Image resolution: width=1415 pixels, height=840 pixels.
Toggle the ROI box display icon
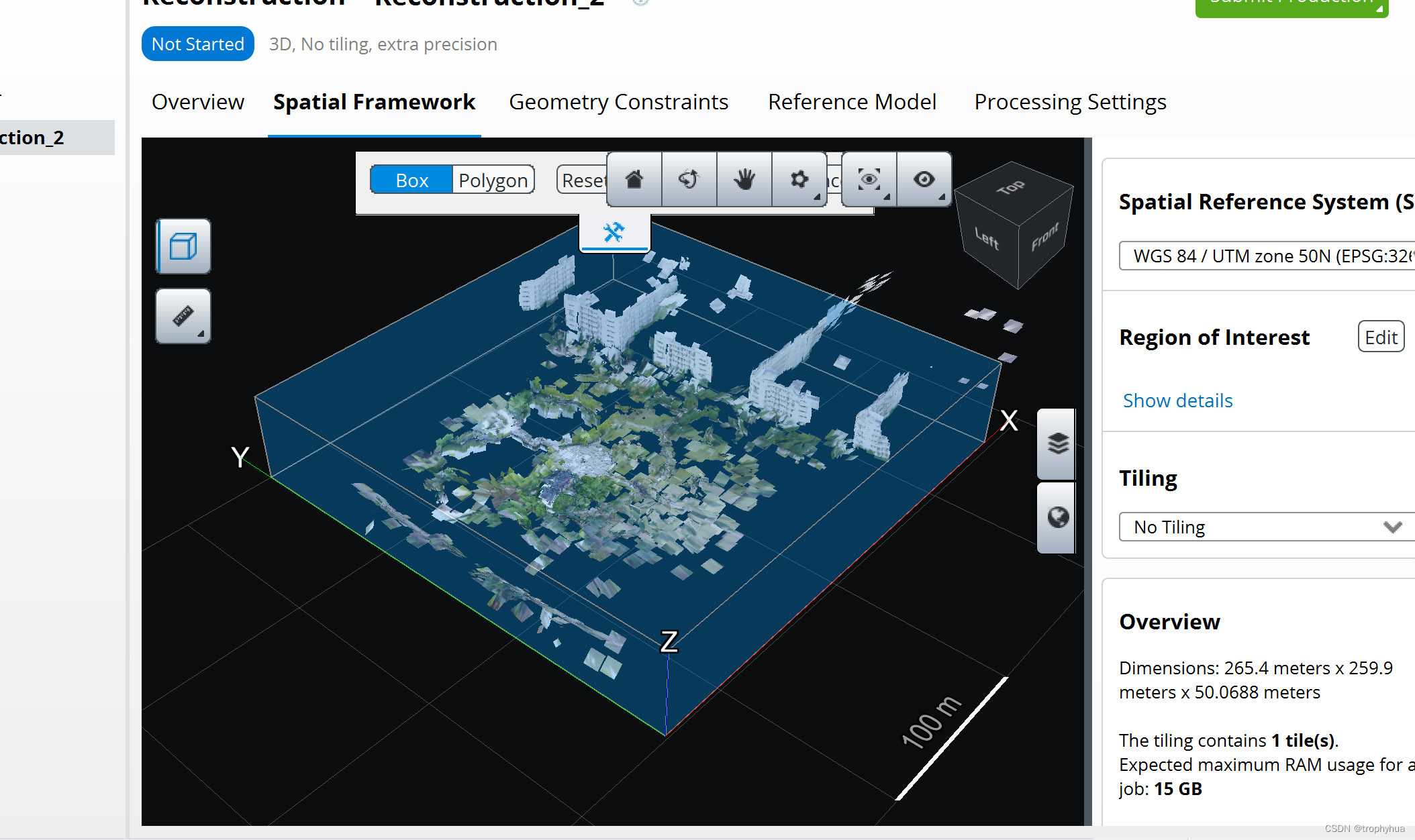(183, 246)
